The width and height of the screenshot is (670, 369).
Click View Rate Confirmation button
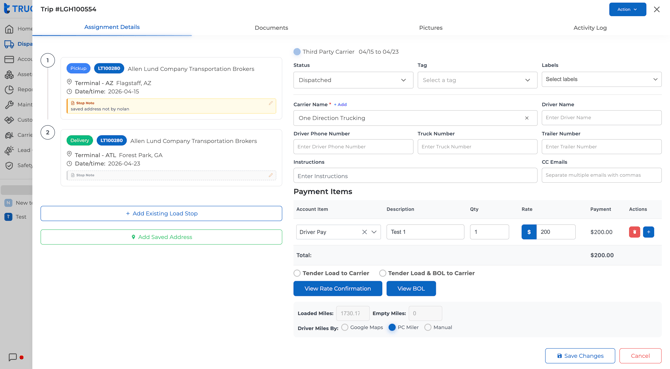click(338, 289)
